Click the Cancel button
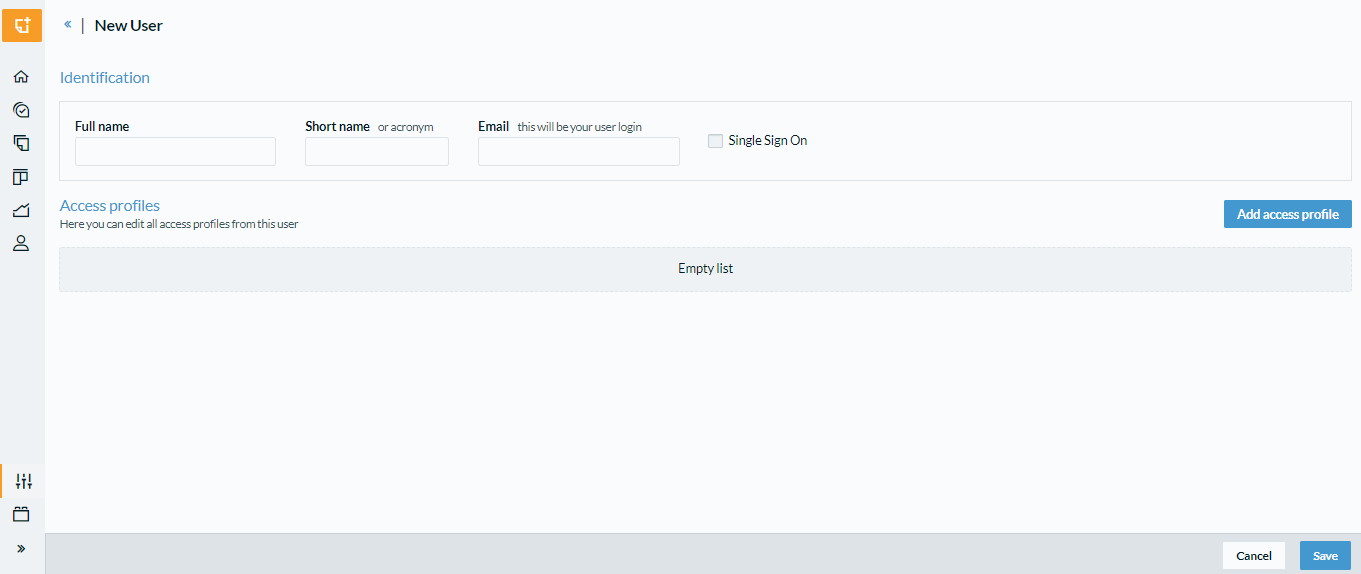 (1254, 556)
